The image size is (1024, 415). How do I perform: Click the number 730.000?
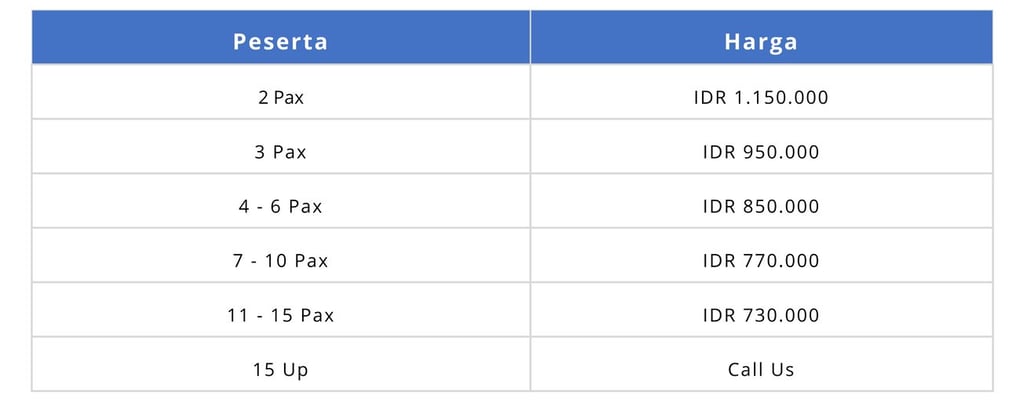[x=781, y=316]
